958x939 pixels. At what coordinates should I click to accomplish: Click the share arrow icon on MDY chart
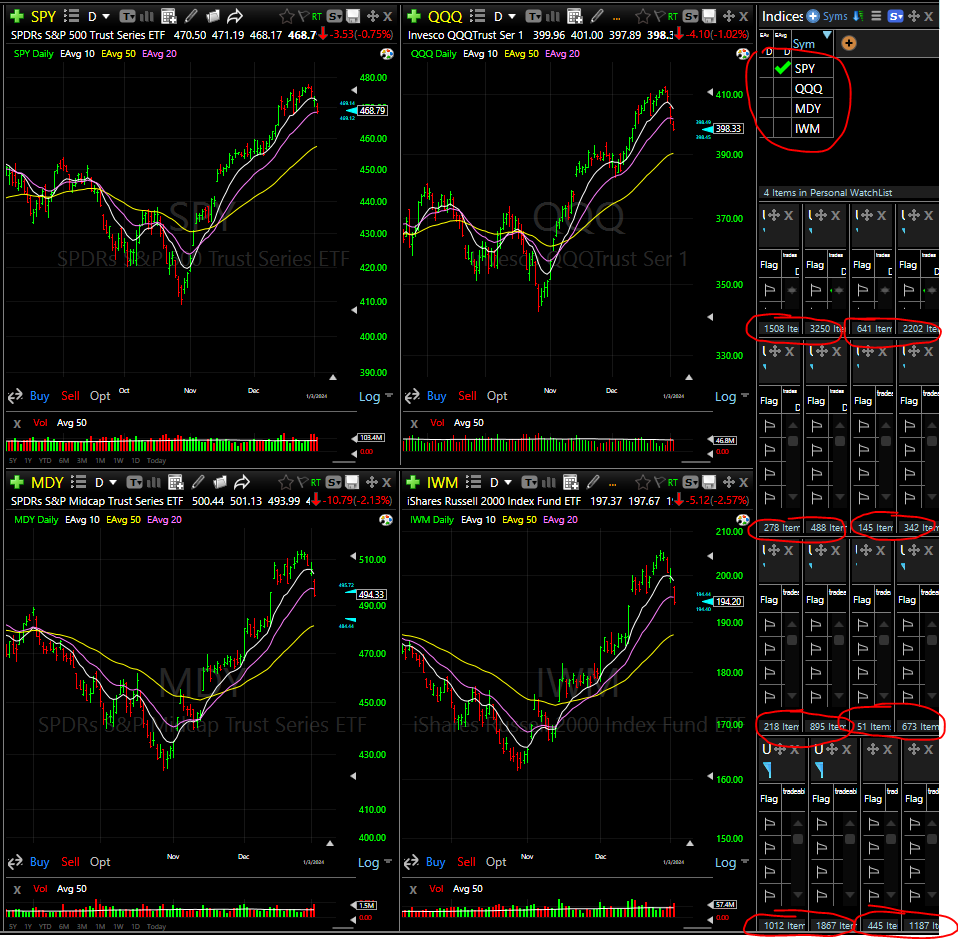242,482
